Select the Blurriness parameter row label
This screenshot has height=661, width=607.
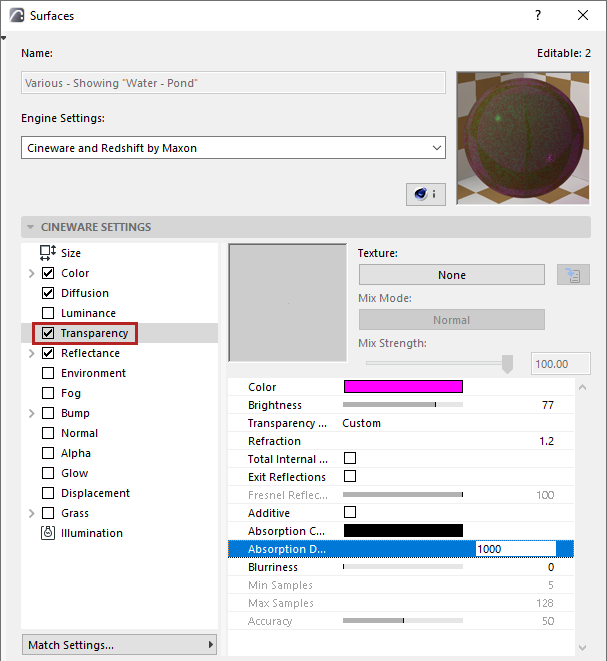tap(273, 567)
